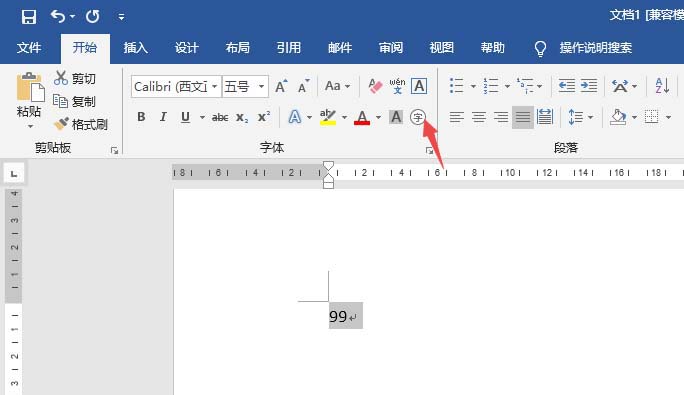Switch to the 视图 tab
Viewport: 684px width, 395px height.
(x=442, y=48)
